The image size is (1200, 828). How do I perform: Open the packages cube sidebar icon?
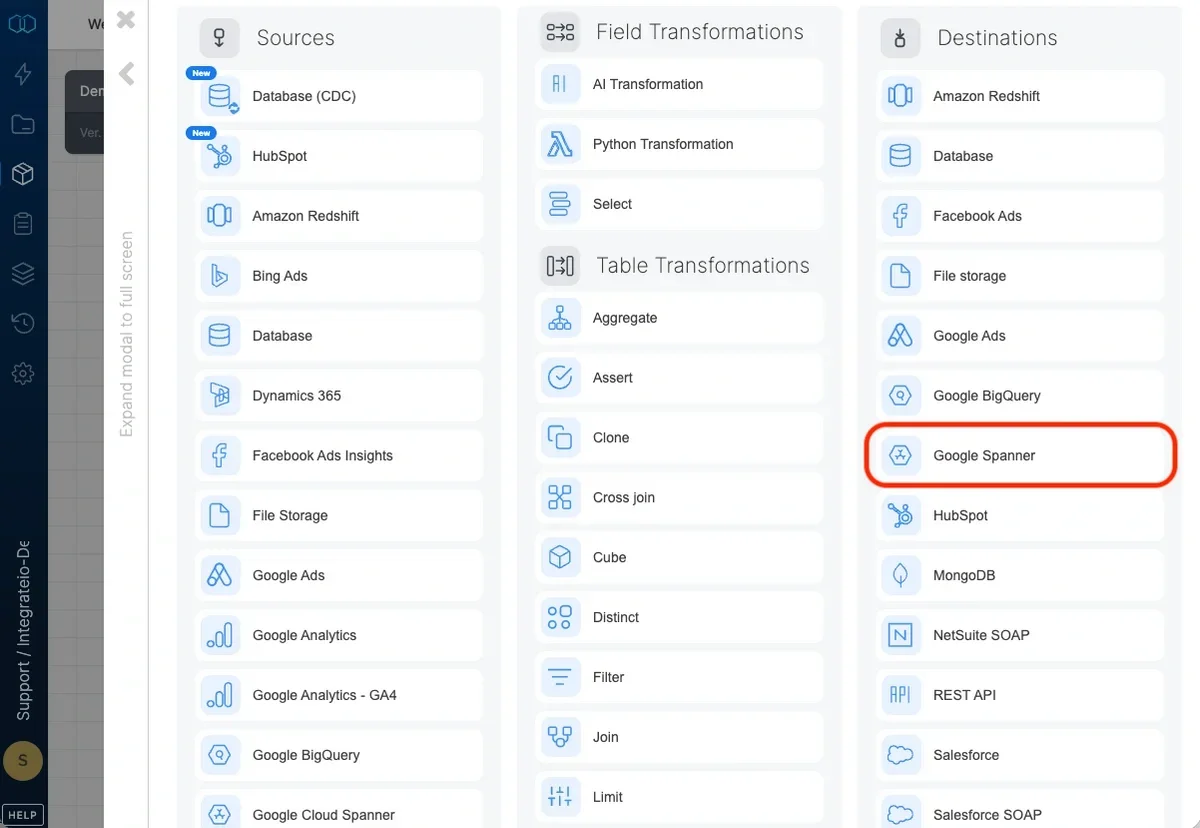pos(23,175)
